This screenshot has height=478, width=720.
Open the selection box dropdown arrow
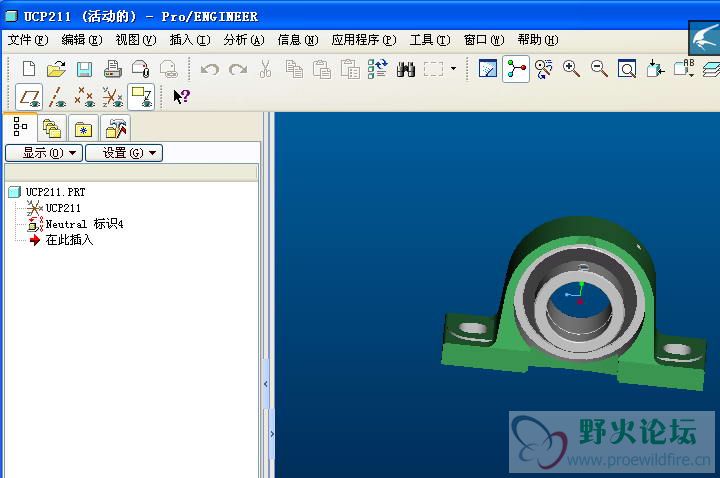coord(454,69)
